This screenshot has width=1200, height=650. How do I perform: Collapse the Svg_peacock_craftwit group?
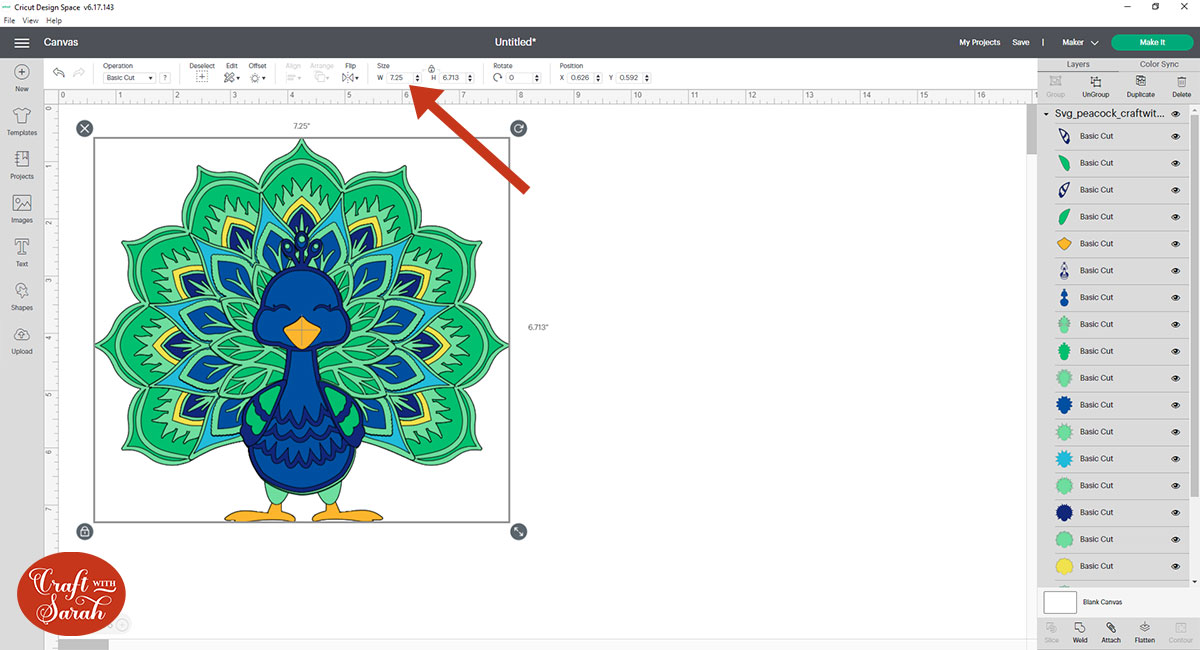(x=1046, y=113)
